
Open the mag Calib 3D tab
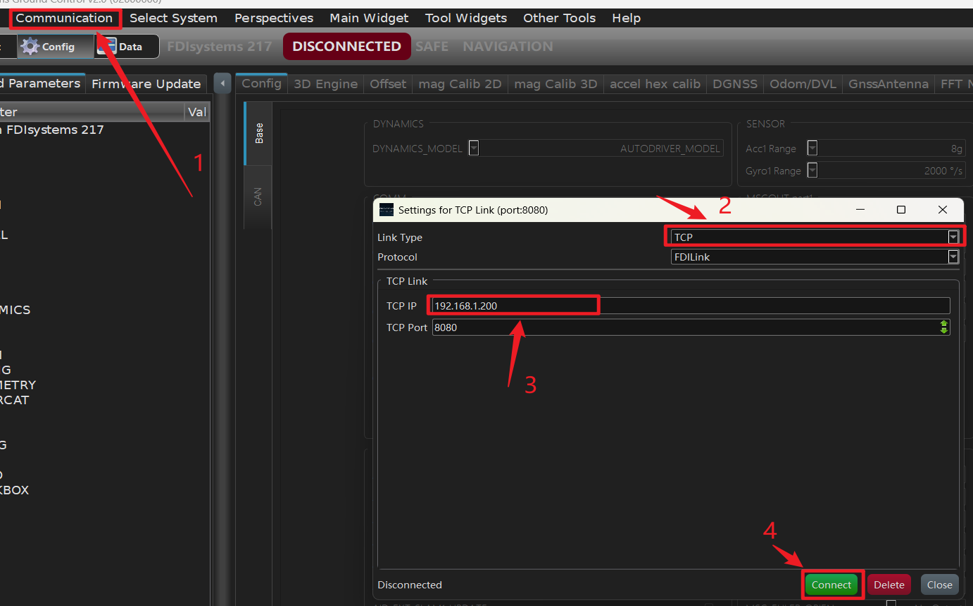(x=555, y=84)
